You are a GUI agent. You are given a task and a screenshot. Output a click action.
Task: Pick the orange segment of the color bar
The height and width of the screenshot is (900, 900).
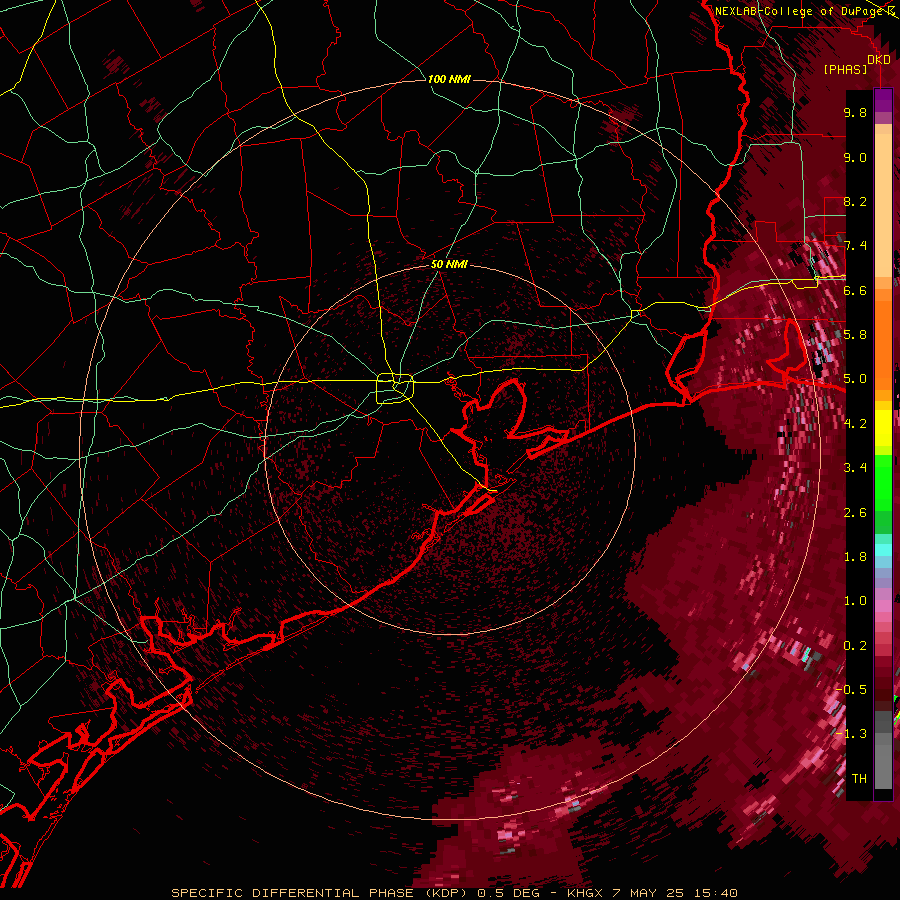pos(883,340)
